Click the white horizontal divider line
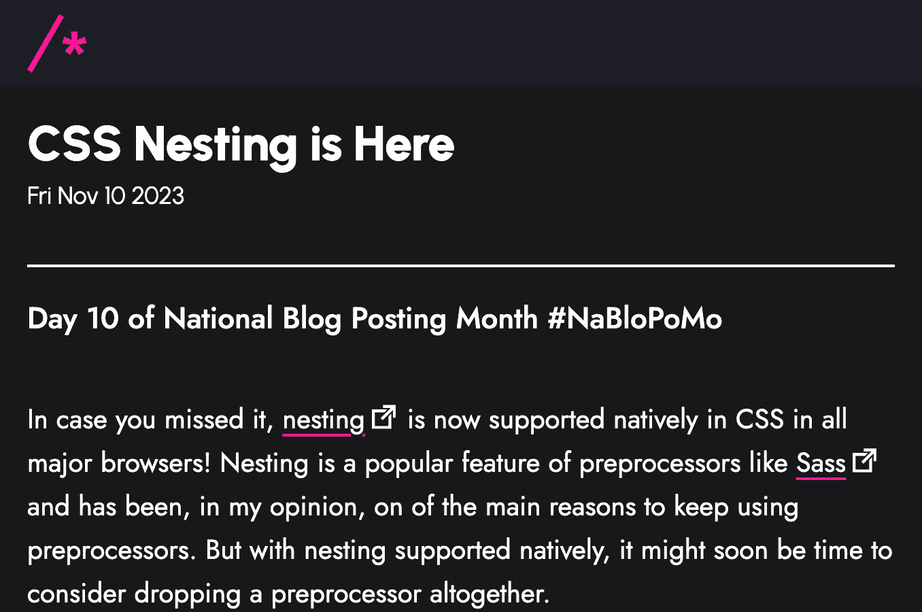The height and width of the screenshot is (612, 922). (461, 266)
